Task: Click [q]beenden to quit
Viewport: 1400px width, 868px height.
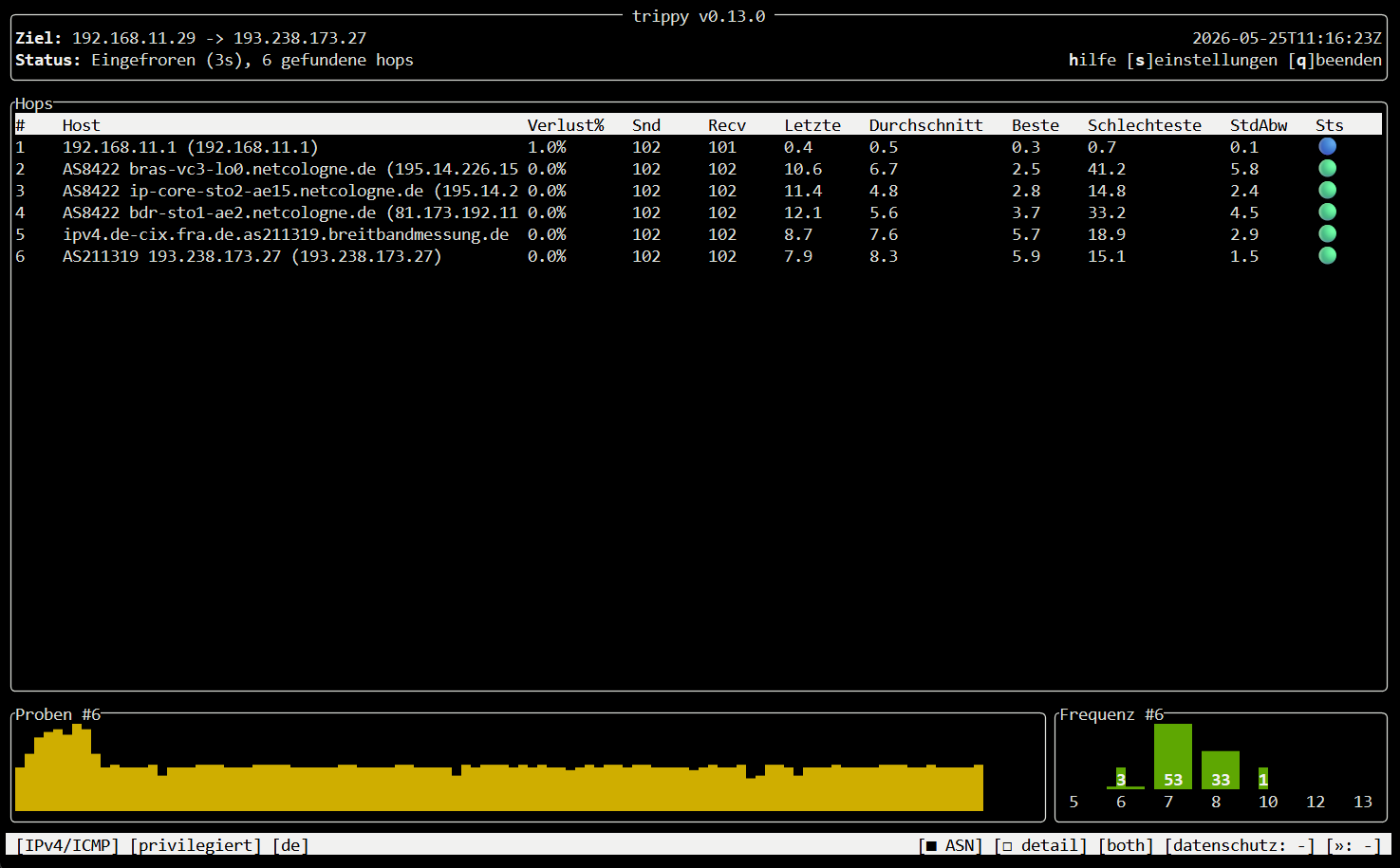Action: (x=1335, y=60)
